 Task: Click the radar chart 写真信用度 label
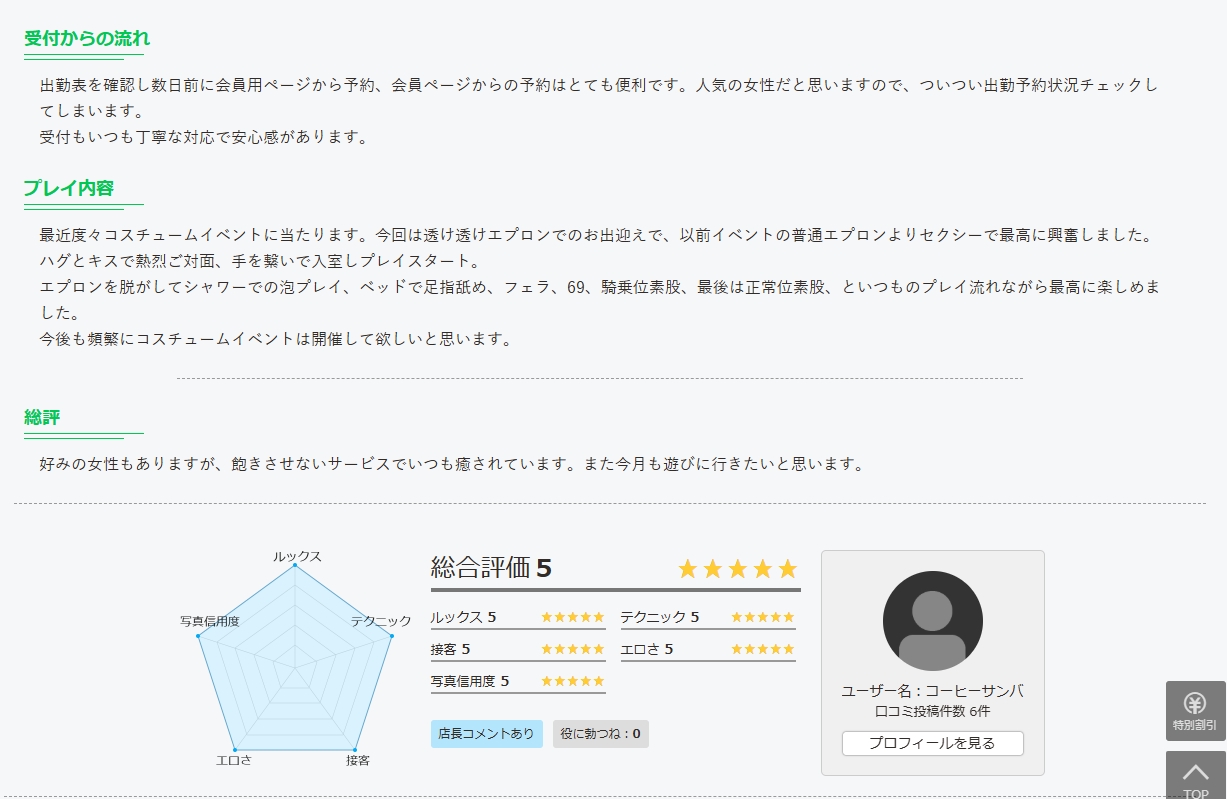tap(210, 621)
